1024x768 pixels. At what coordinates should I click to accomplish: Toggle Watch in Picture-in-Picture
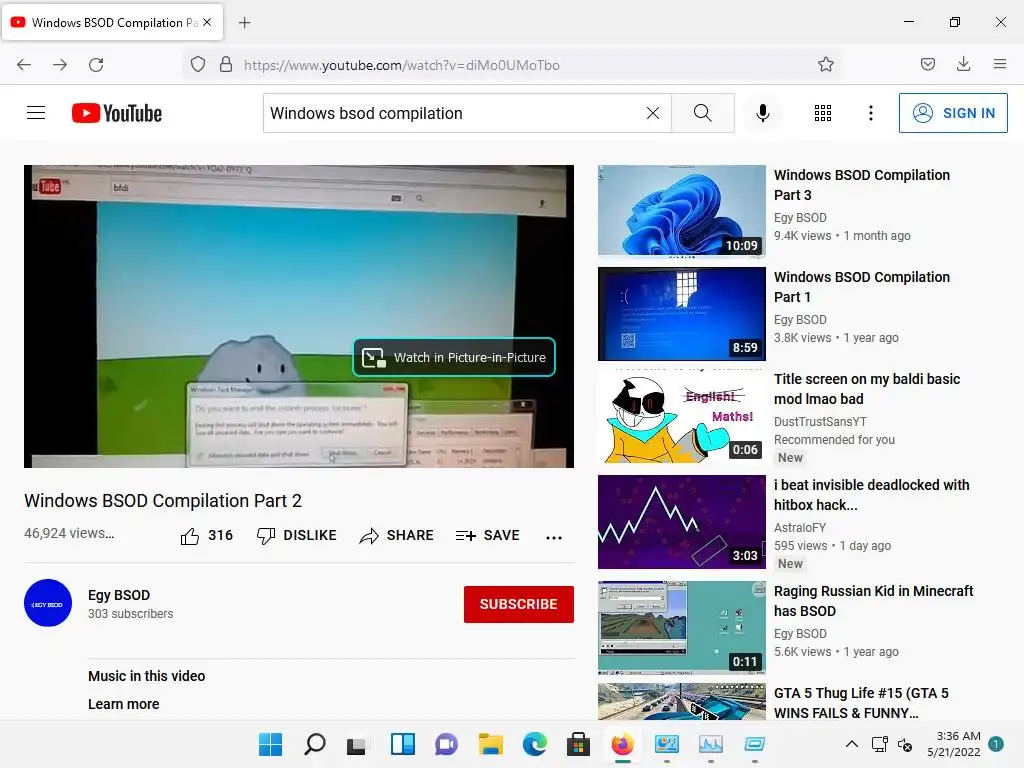point(454,357)
